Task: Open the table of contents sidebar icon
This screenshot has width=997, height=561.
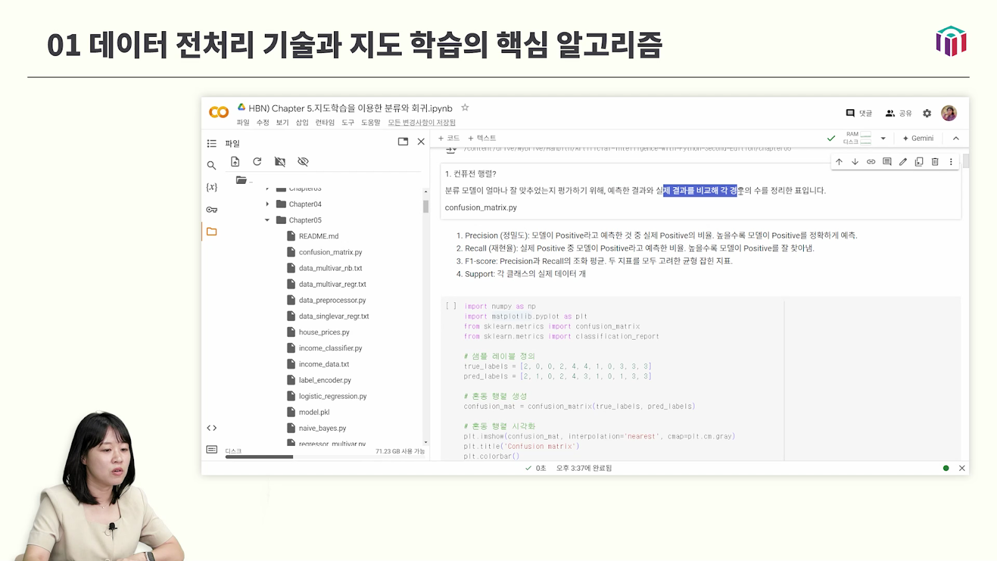Action: [212, 143]
